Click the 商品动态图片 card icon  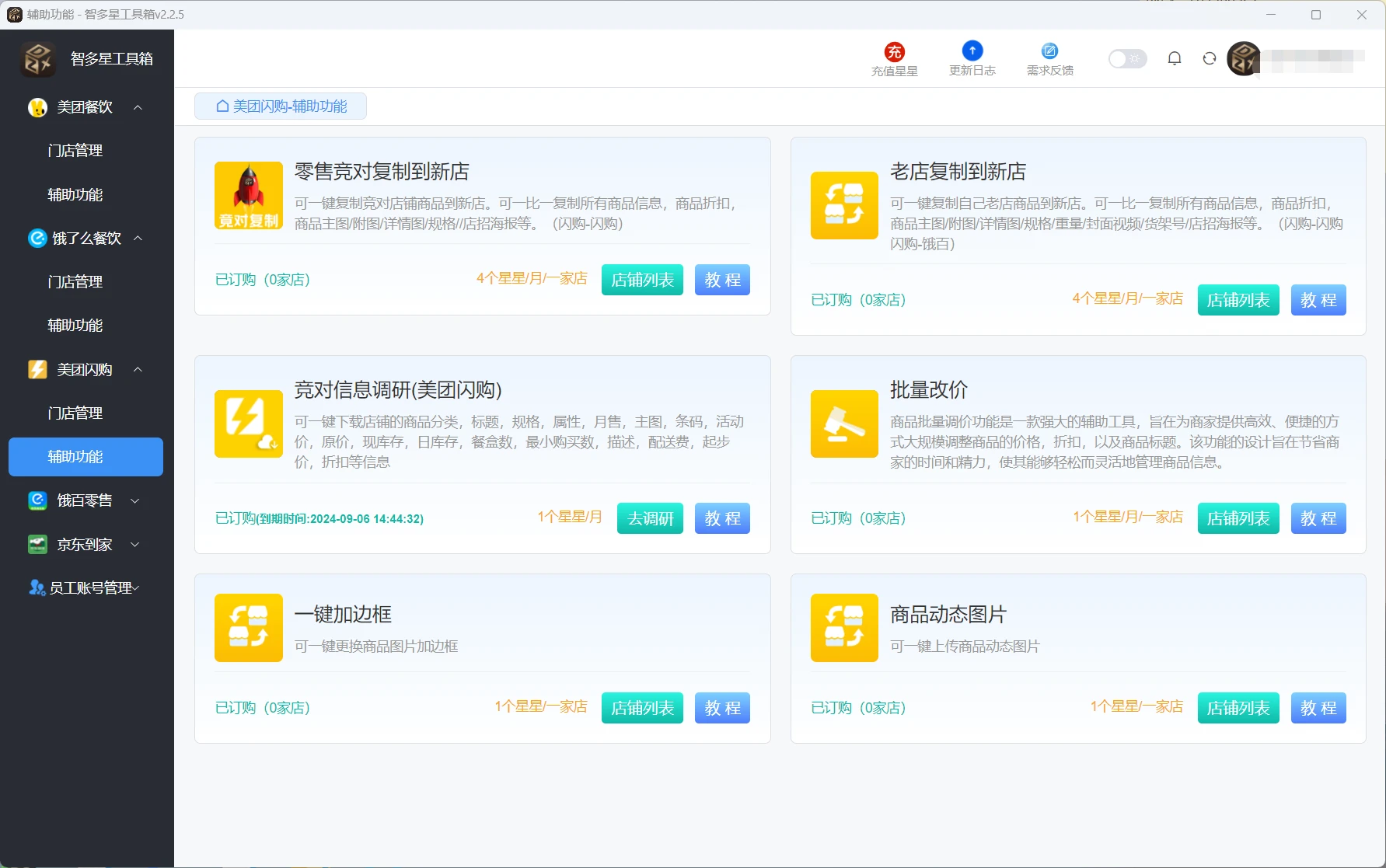click(x=844, y=628)
